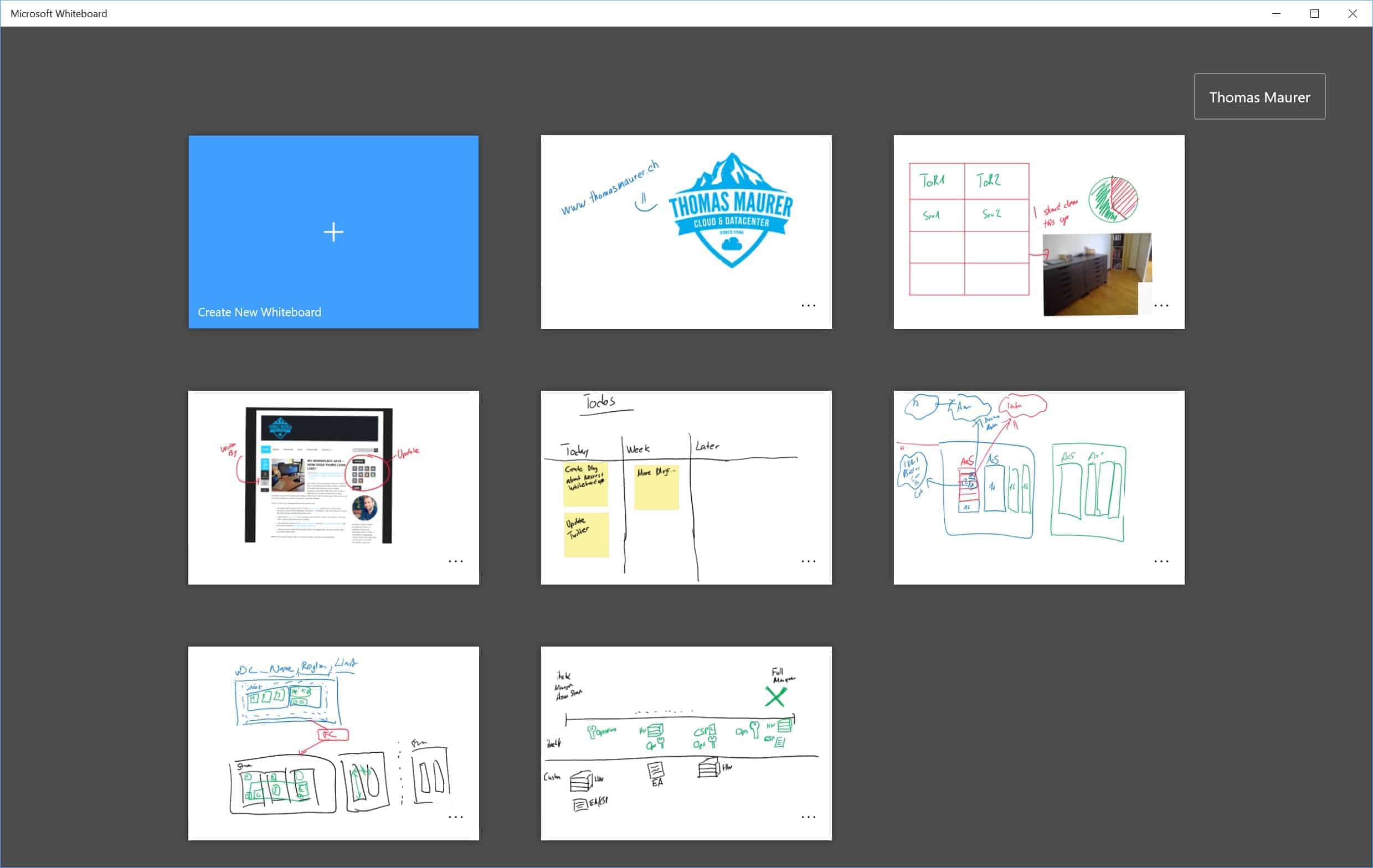
Task: Maximize the Microsoft Whiteboard window
Action: pyautogui.click(x=1314, y=13)
